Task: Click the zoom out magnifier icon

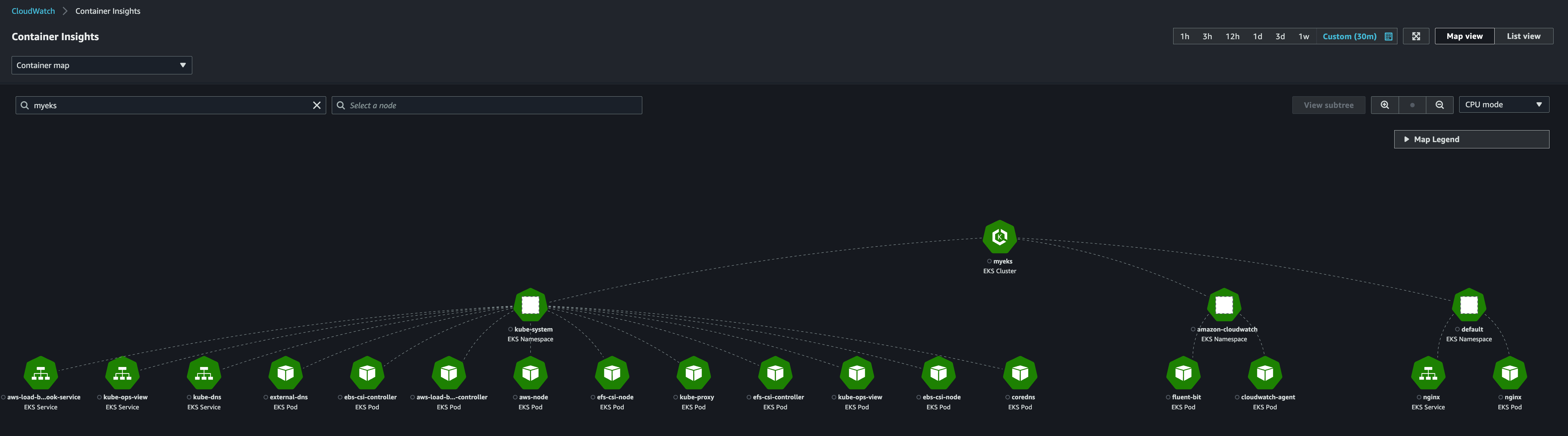Action: (x=1439, y=105)
